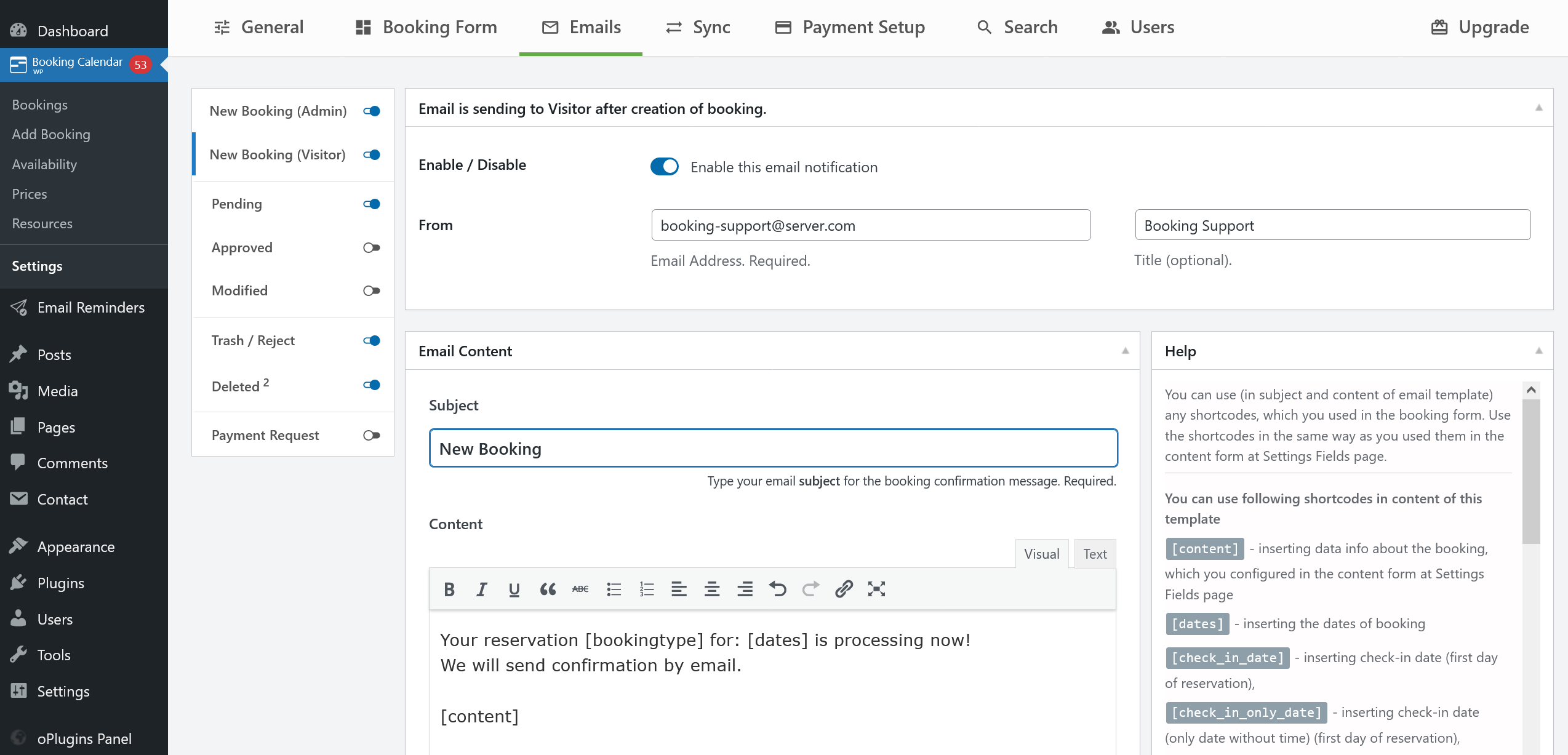
Task: Click the [check_in_date] shortcode tag
Action: (1227, 658)
